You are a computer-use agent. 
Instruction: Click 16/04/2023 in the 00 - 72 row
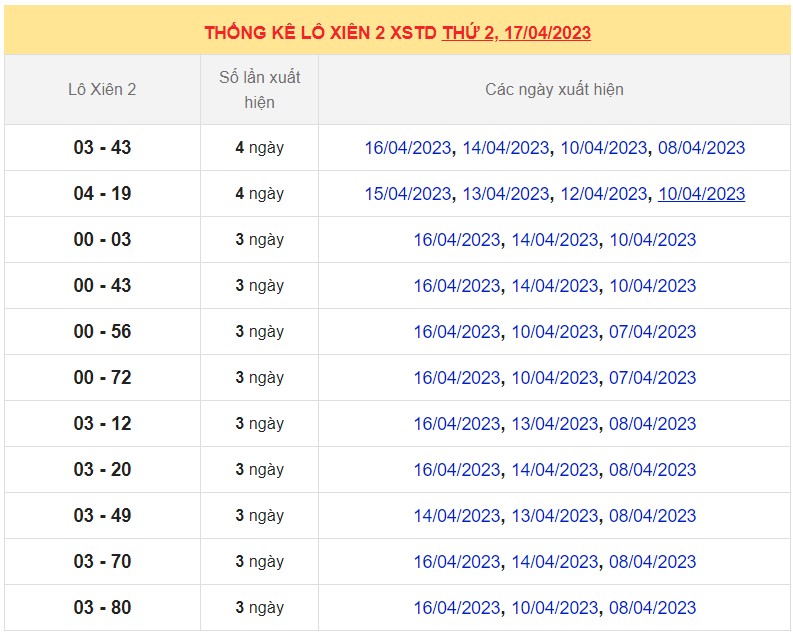point(456,378)
